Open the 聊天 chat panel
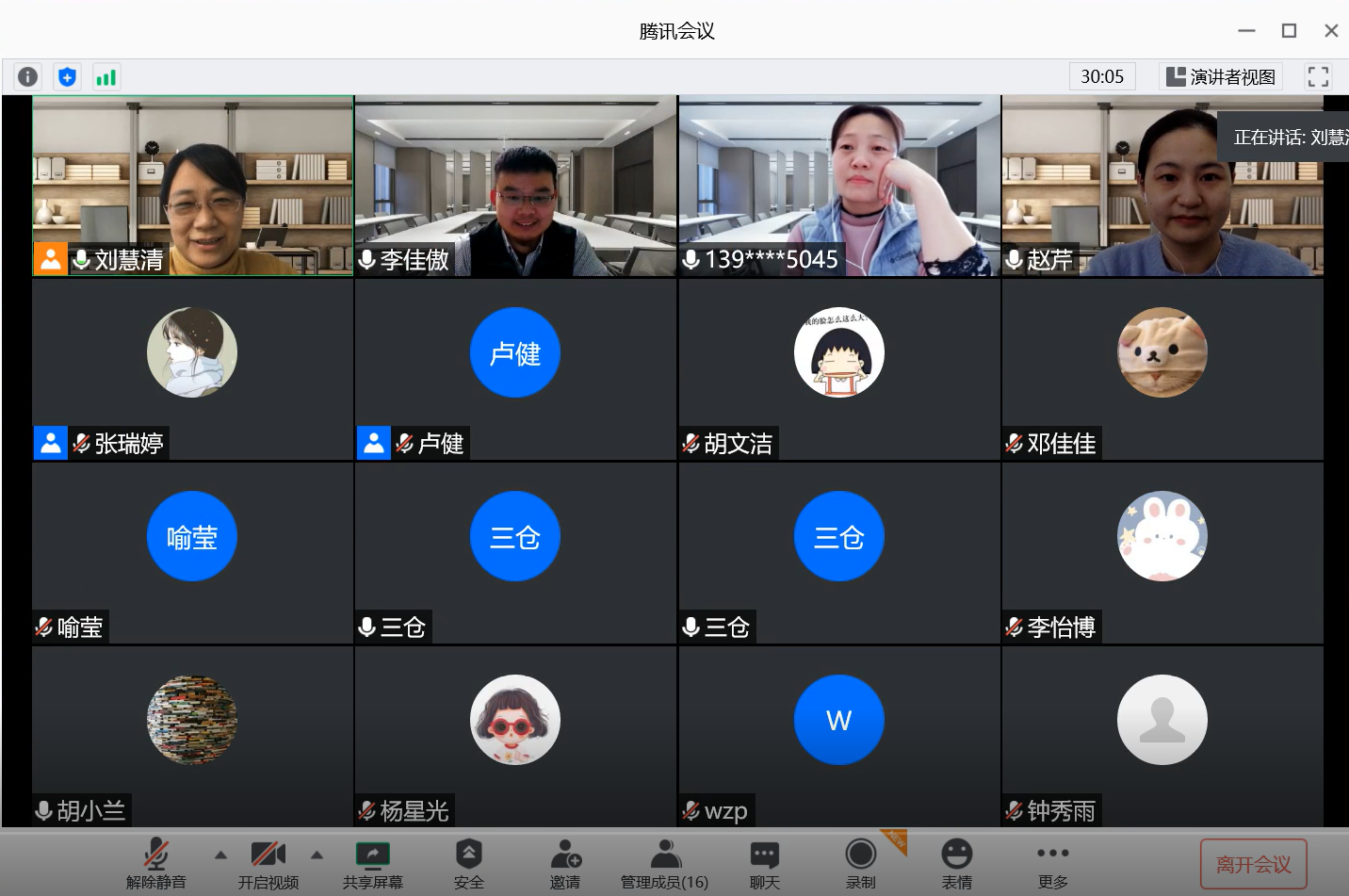Screen dimensions: 1349x896 (764, 862)
